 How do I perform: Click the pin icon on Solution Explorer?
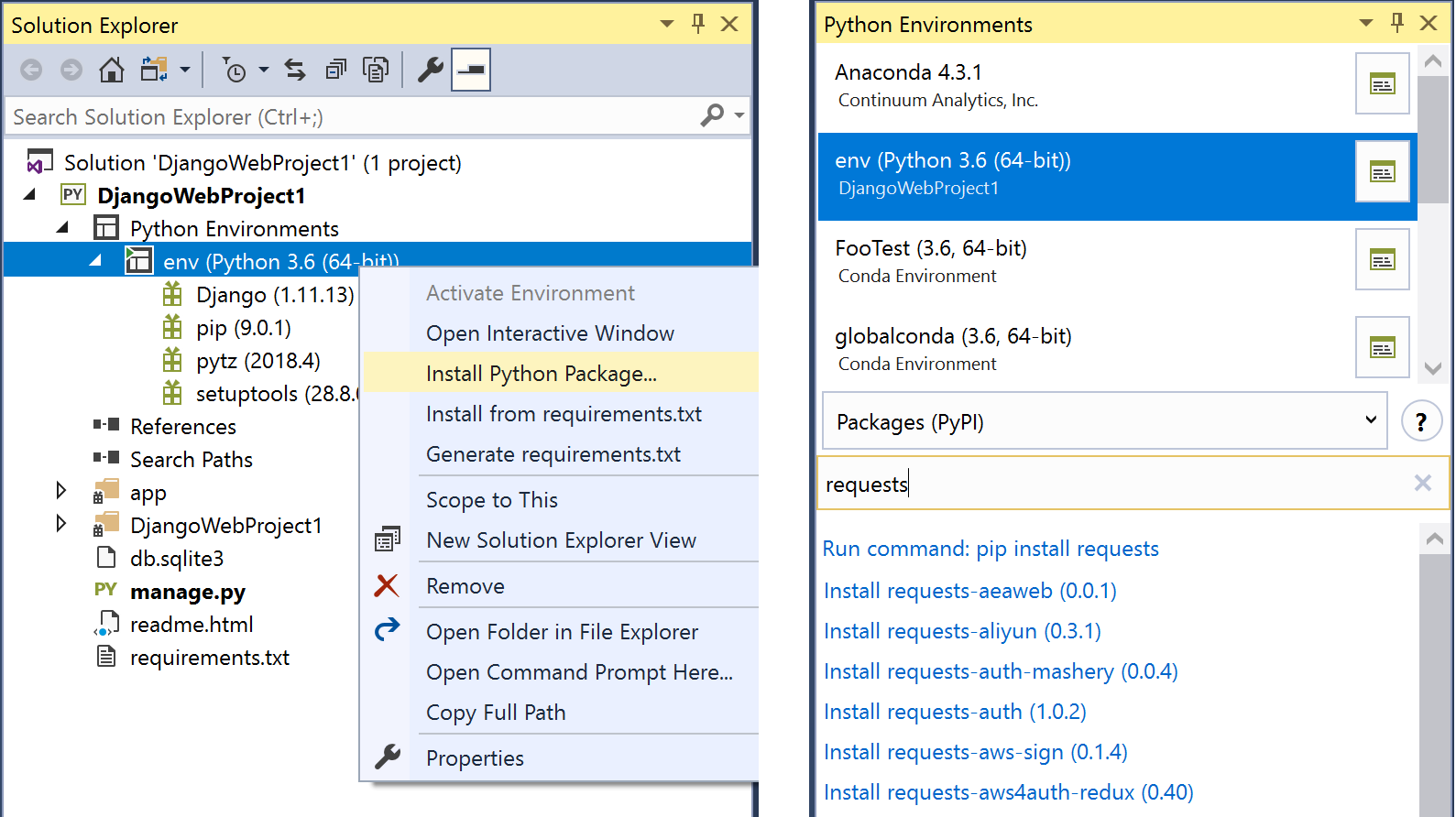point(698,24)
